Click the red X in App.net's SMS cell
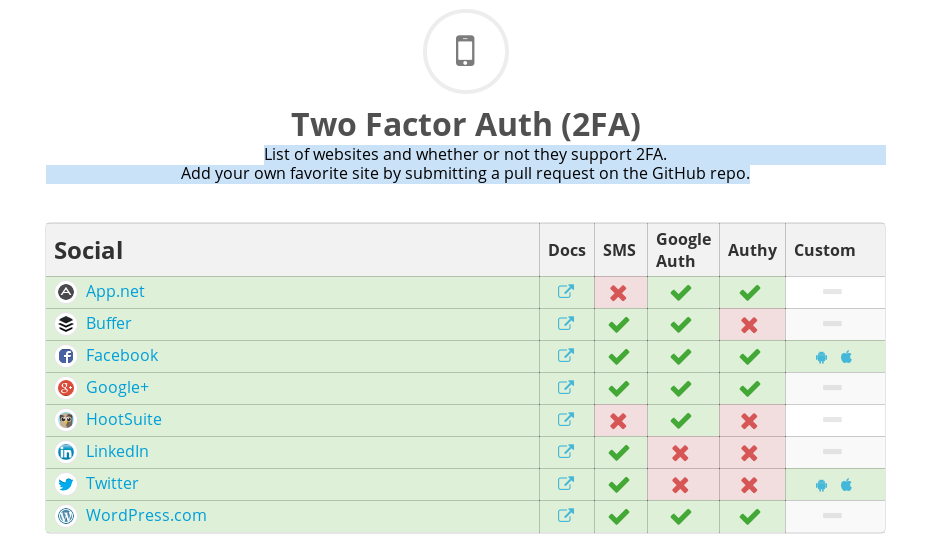 618,292
